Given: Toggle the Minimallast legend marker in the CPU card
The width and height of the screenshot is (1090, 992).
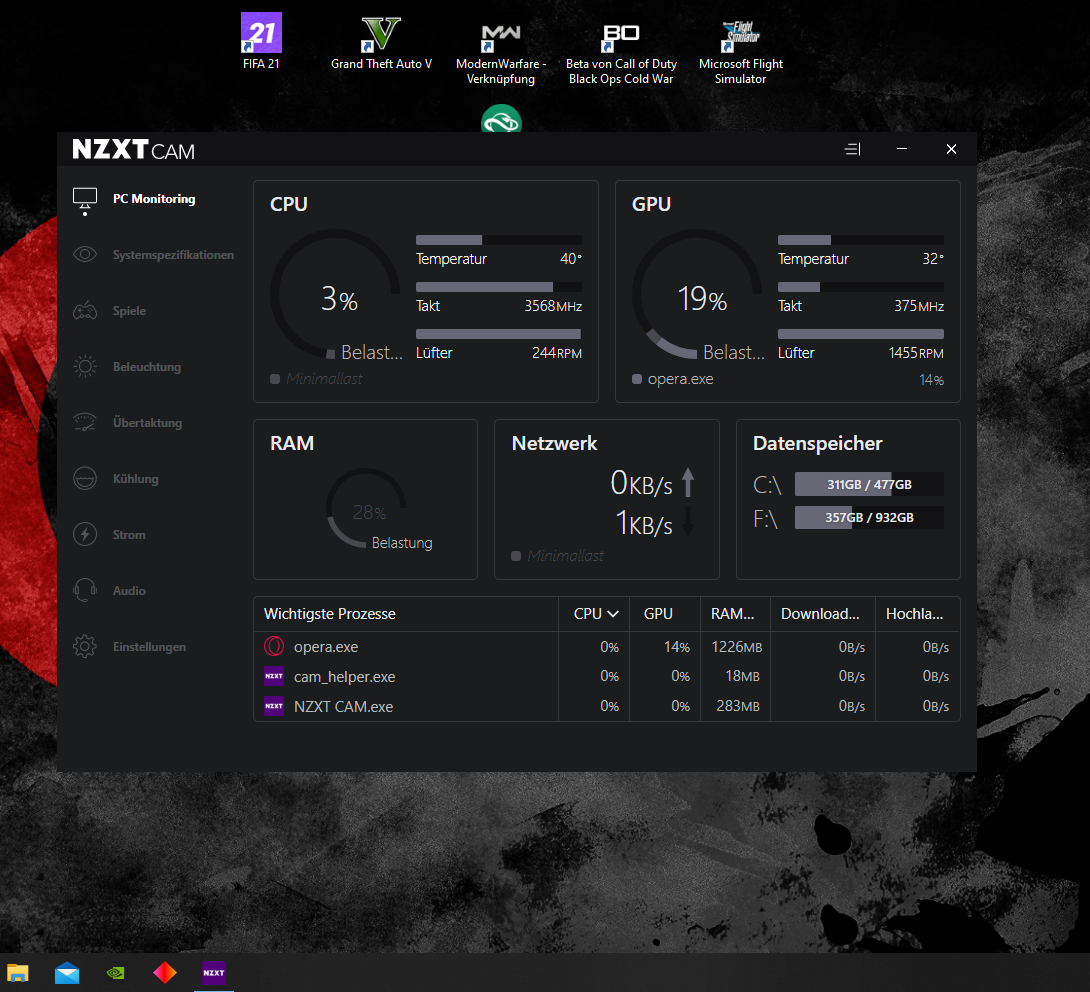Looking at the screenshot, I should tap(274, 379).
